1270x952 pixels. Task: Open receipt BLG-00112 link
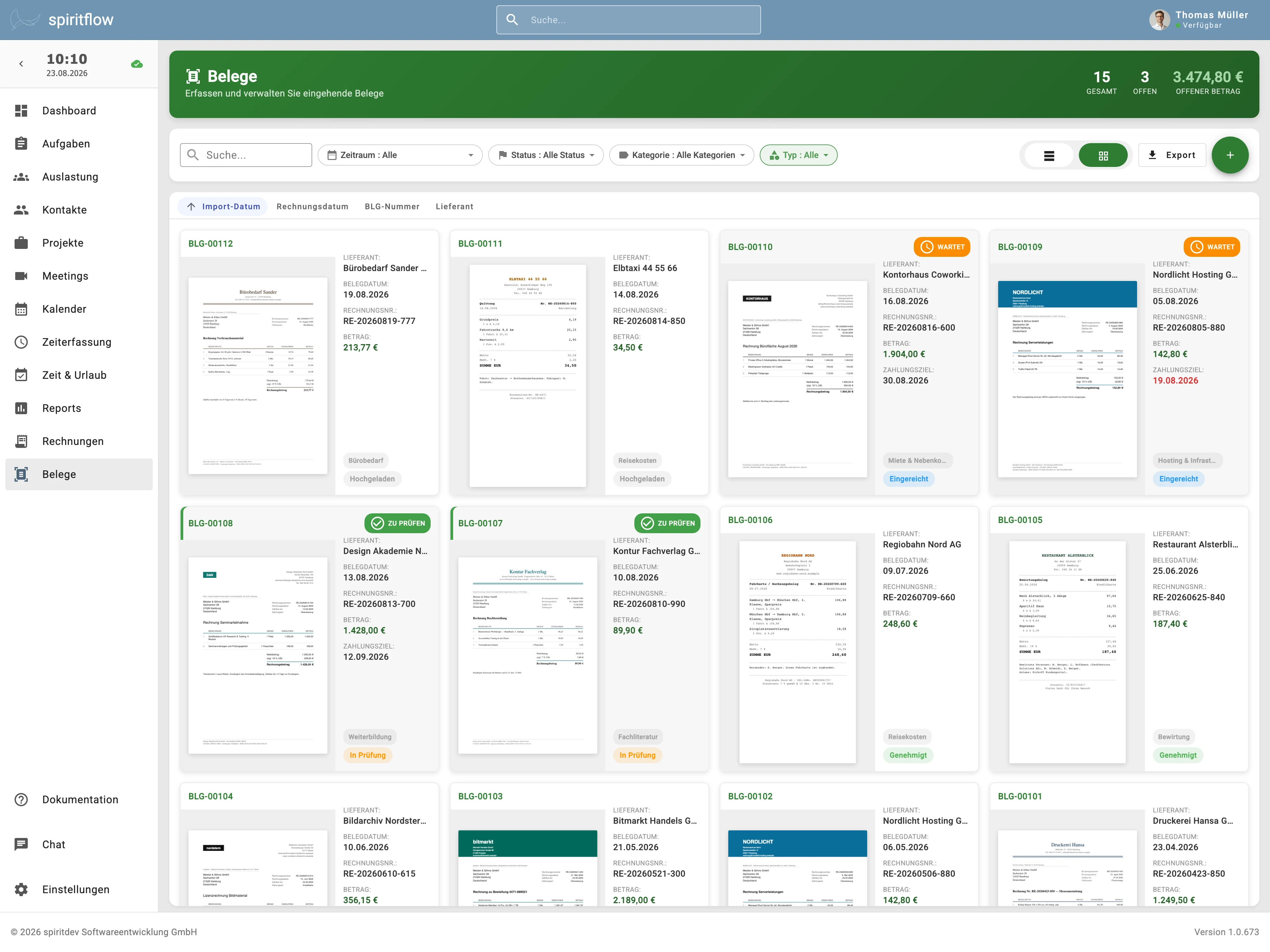click(x=211, y=243)
